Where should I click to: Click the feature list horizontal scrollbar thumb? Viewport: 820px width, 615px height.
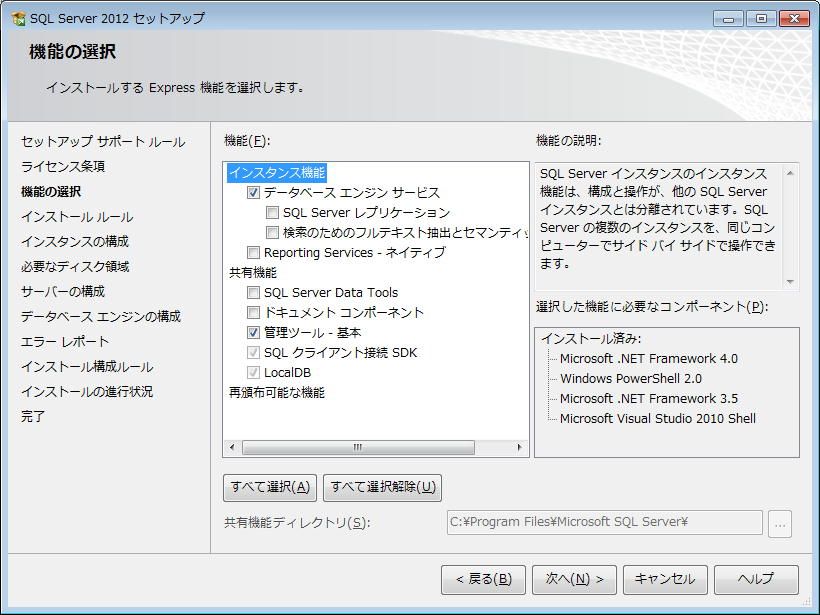tap(358, 448)
